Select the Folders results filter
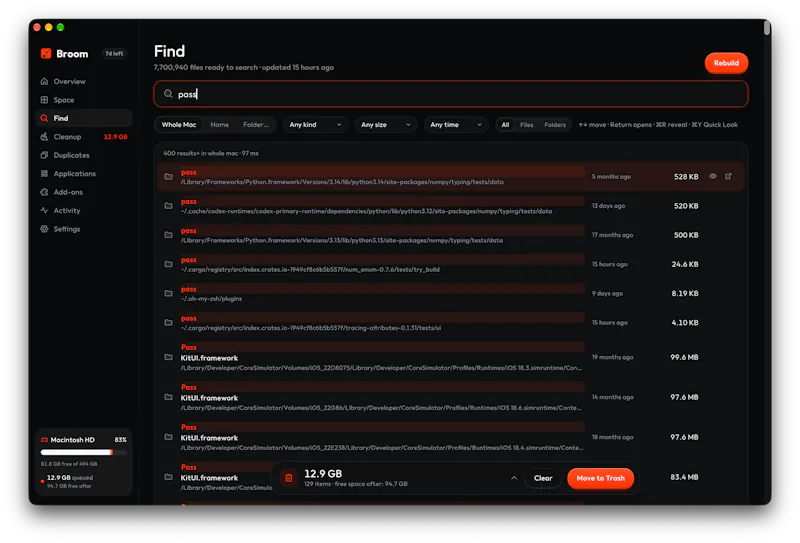 coord(555,125)
